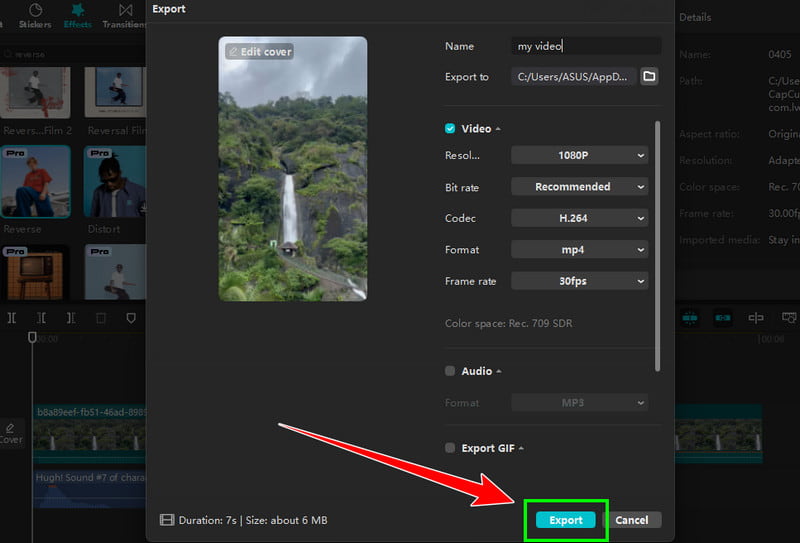The width and height of the screenshot is (800, 543).
Task: Click the film strip icon beside Duration
Action: pos(167,520)
